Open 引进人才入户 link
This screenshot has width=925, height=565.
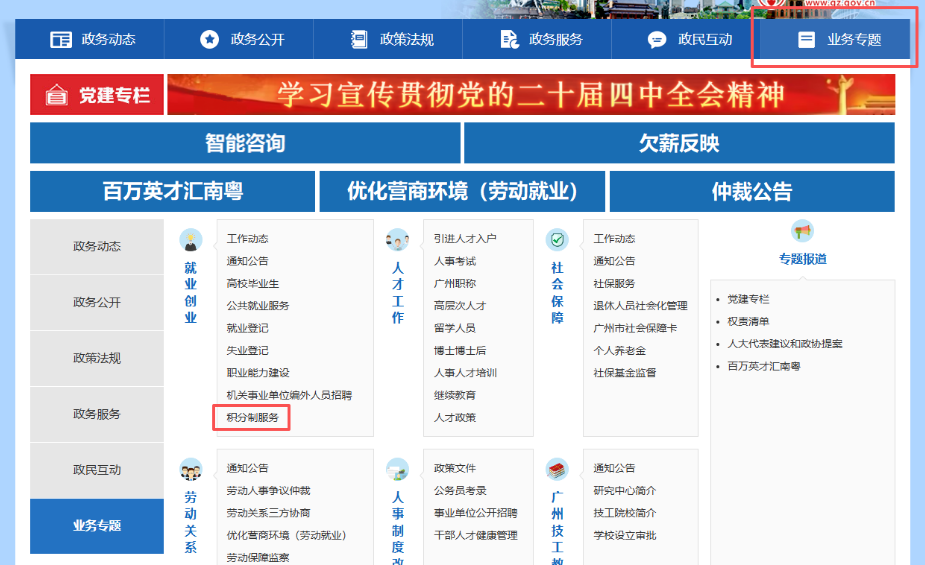point(465,238)
